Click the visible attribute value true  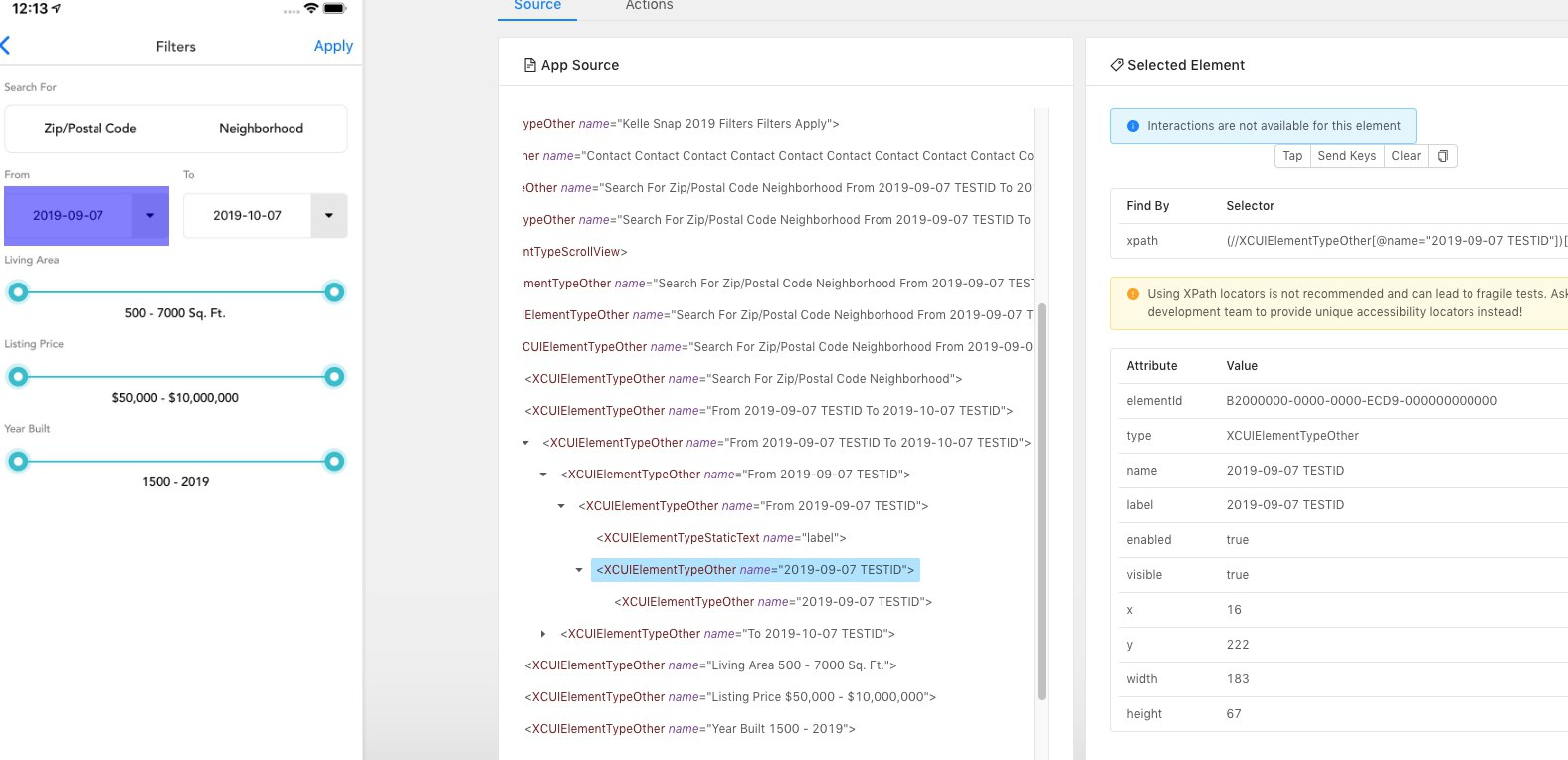point(1237,575)
